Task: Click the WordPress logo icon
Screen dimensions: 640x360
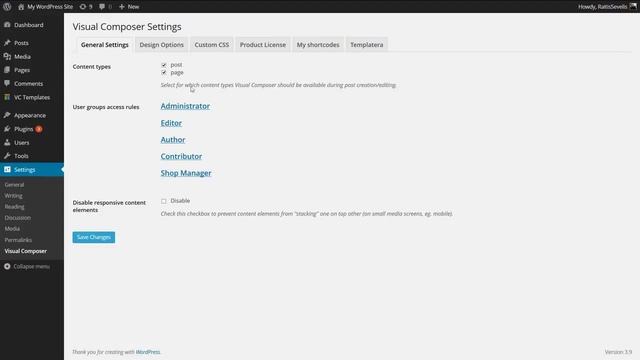Action: coord(7,7)
